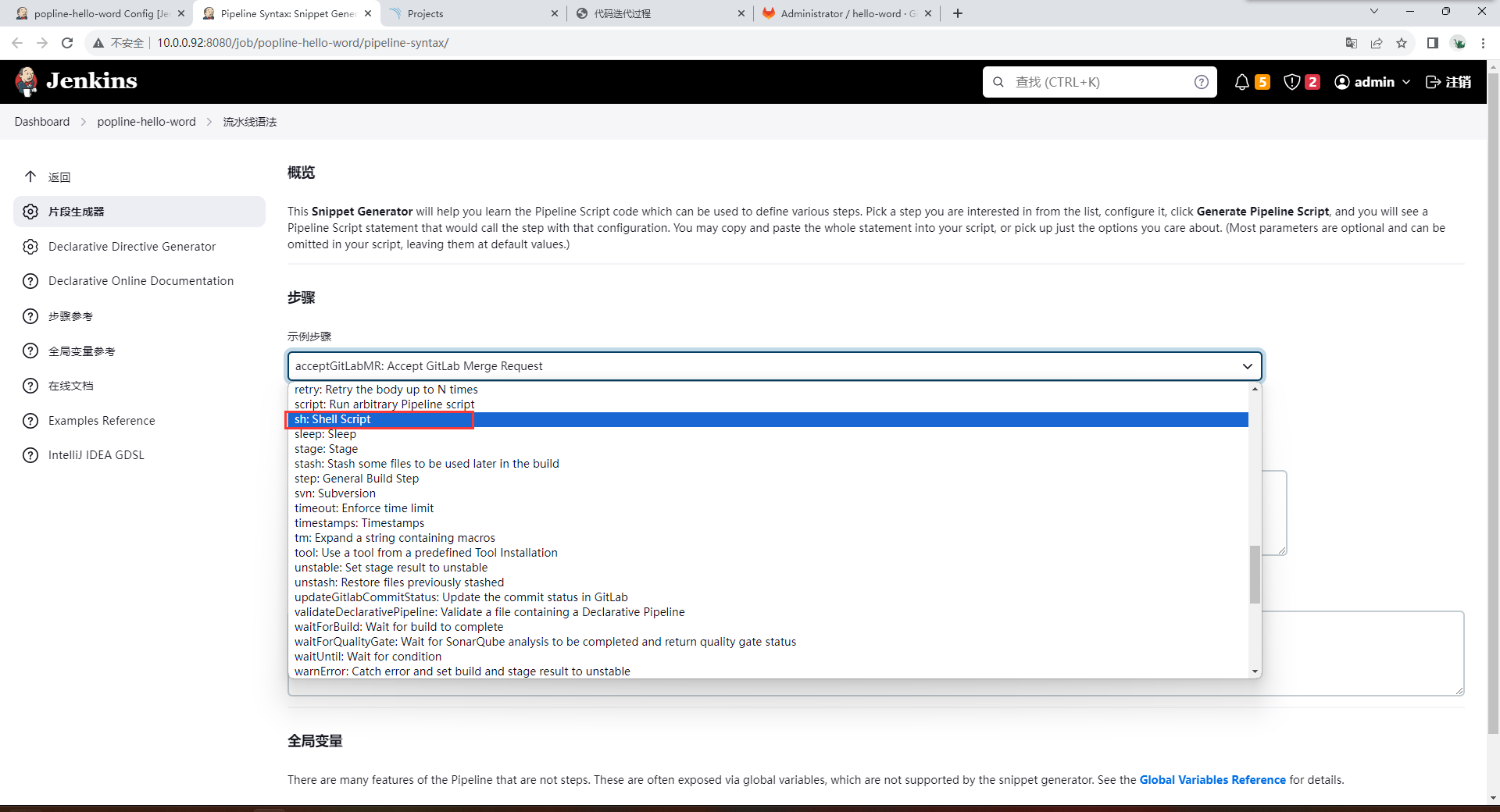Click the dropdown list scrollbar thumb
Viewport: 1500px width, 812px height.
(x=1255, y=575)
